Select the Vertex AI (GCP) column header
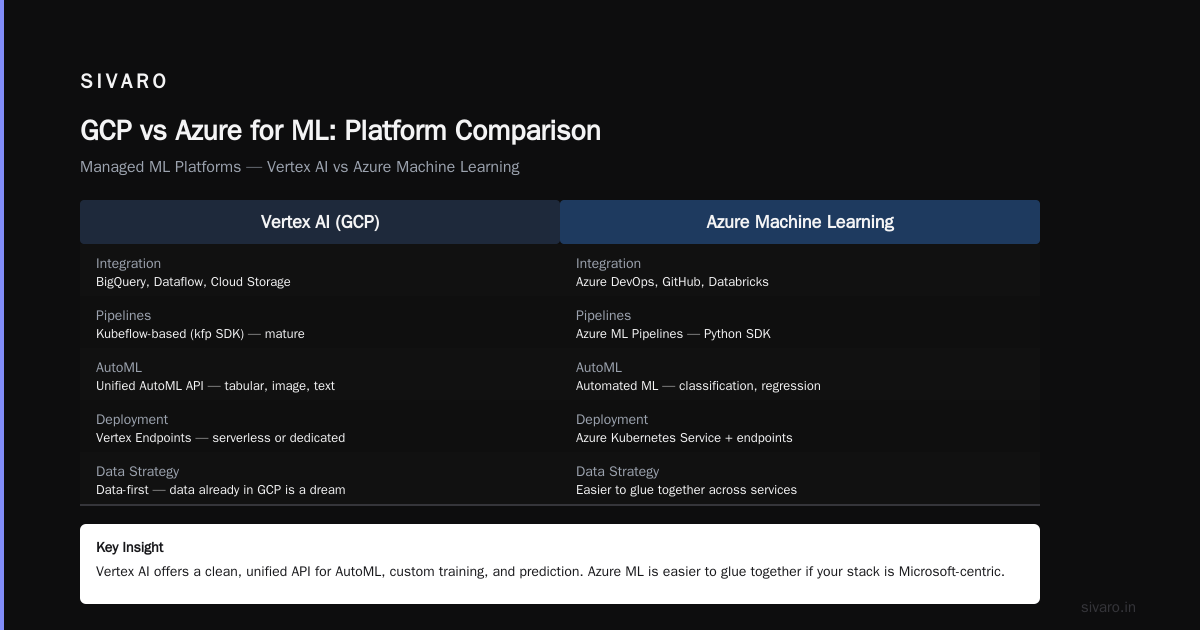This screenshot has height=630, width=1200. coord(320,222)
